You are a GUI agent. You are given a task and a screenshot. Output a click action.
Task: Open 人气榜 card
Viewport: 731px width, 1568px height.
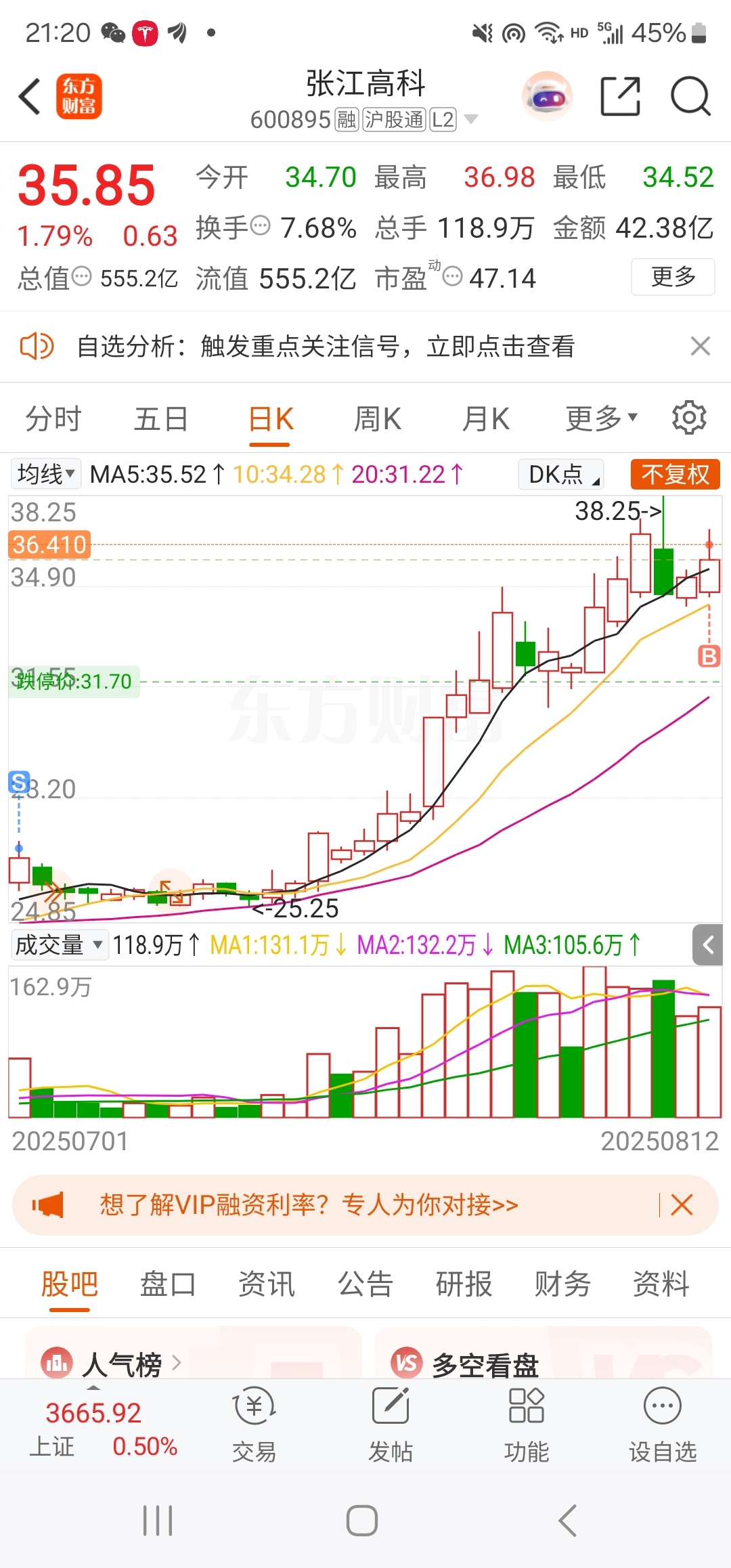(193, 1353)
